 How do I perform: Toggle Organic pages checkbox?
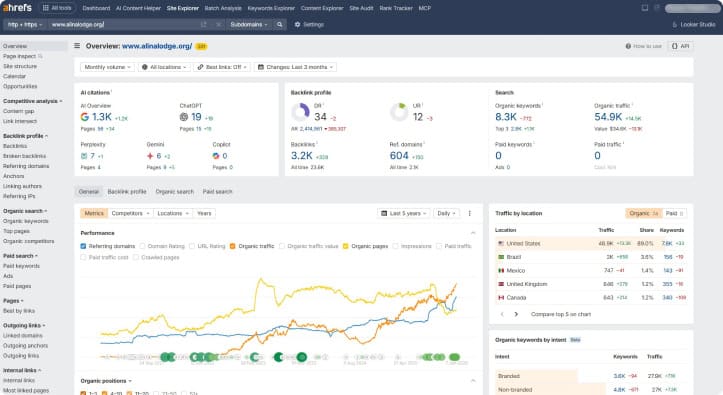coord(345,246)
